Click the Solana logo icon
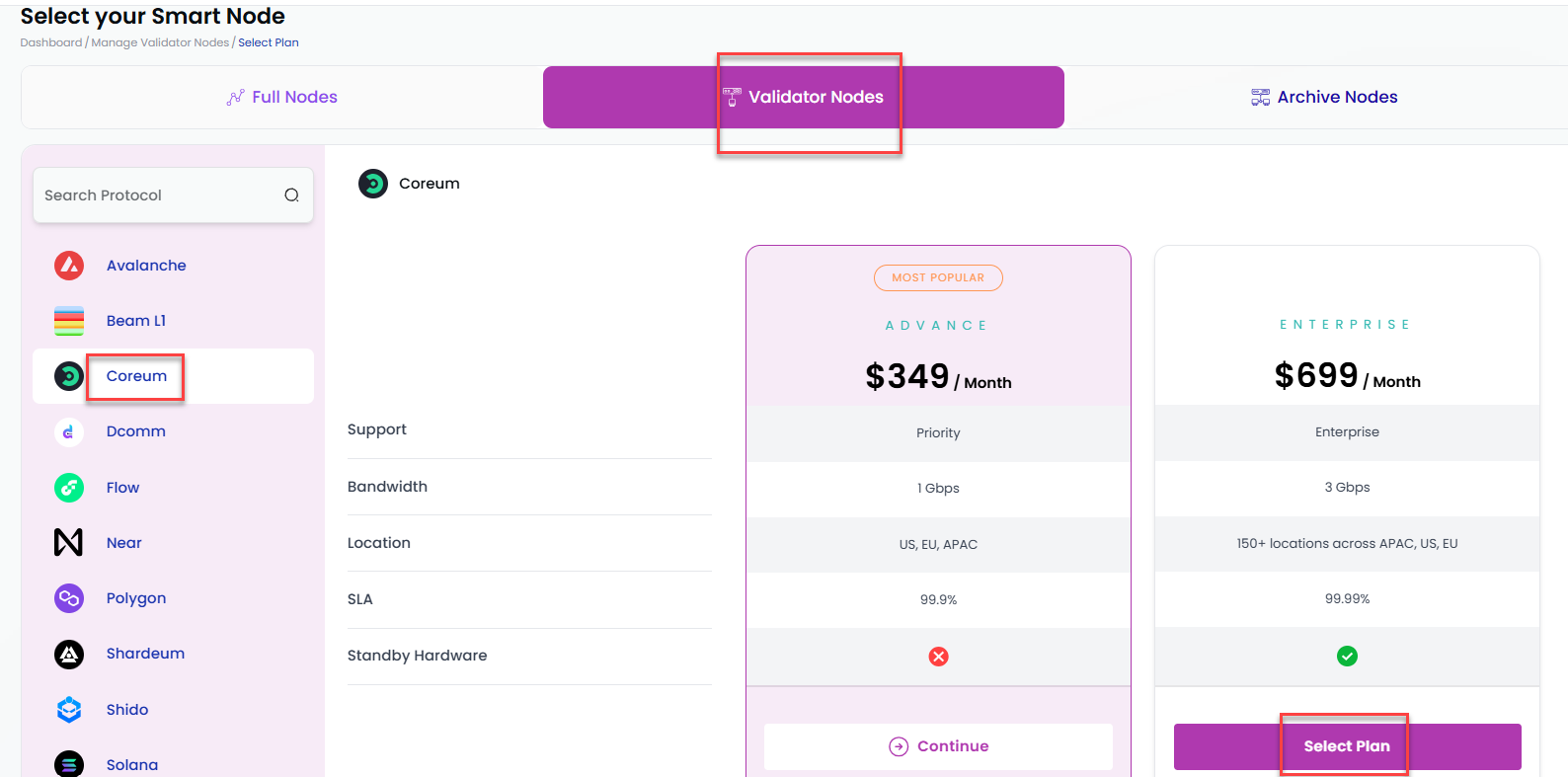 pyautogui.click(x=69, y=764)
